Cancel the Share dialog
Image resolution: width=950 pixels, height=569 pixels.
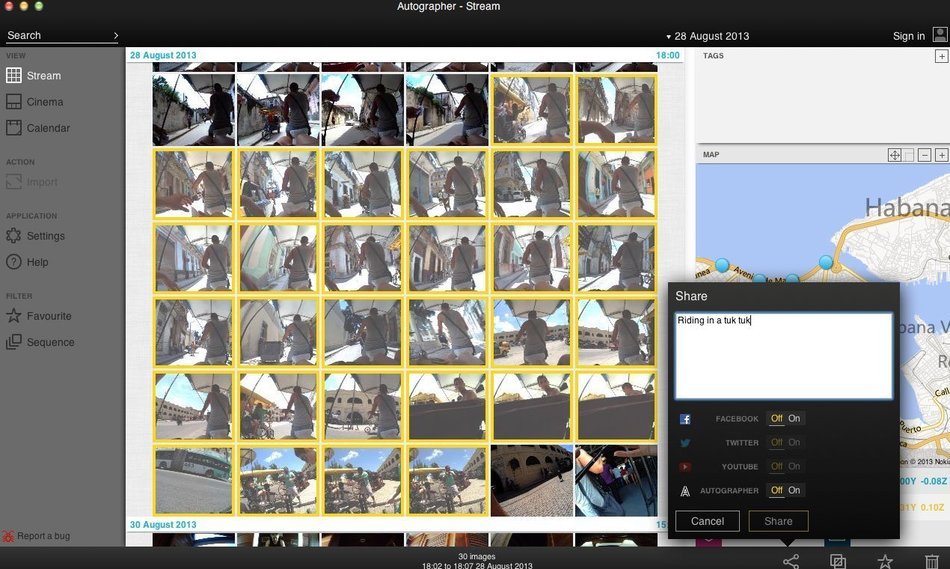707,521
